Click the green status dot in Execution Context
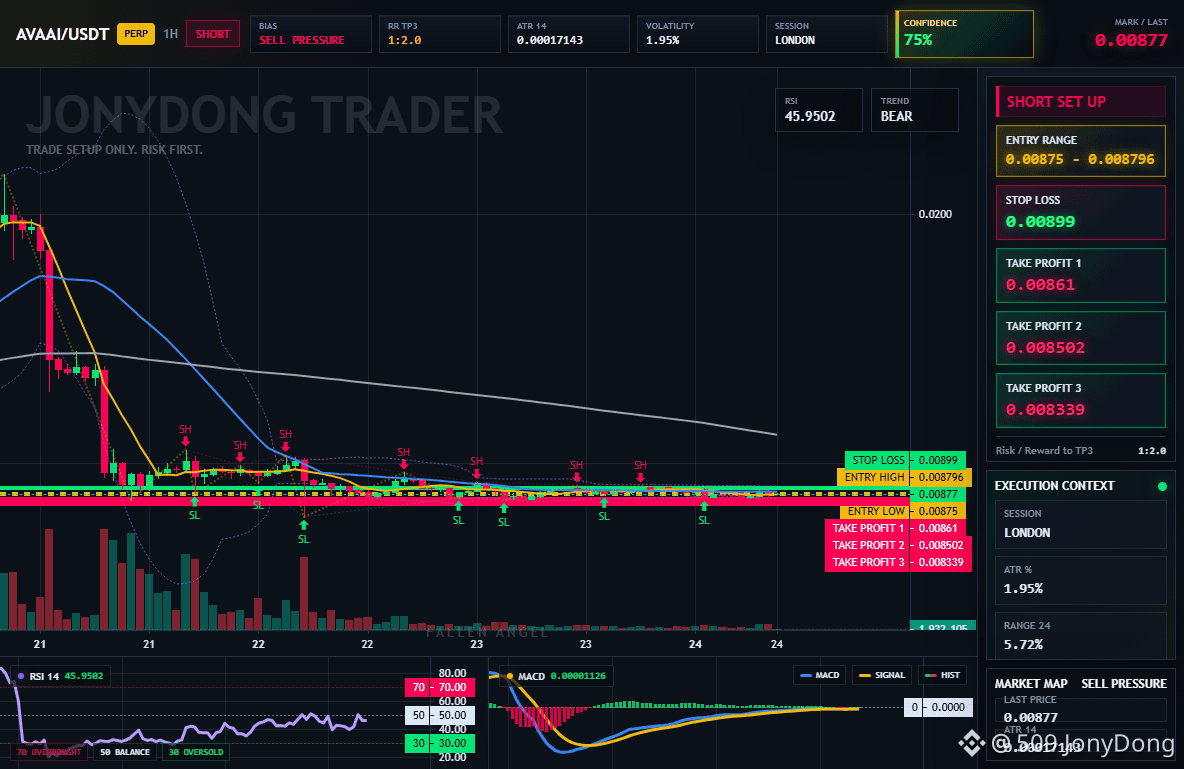 (1162, 486)
